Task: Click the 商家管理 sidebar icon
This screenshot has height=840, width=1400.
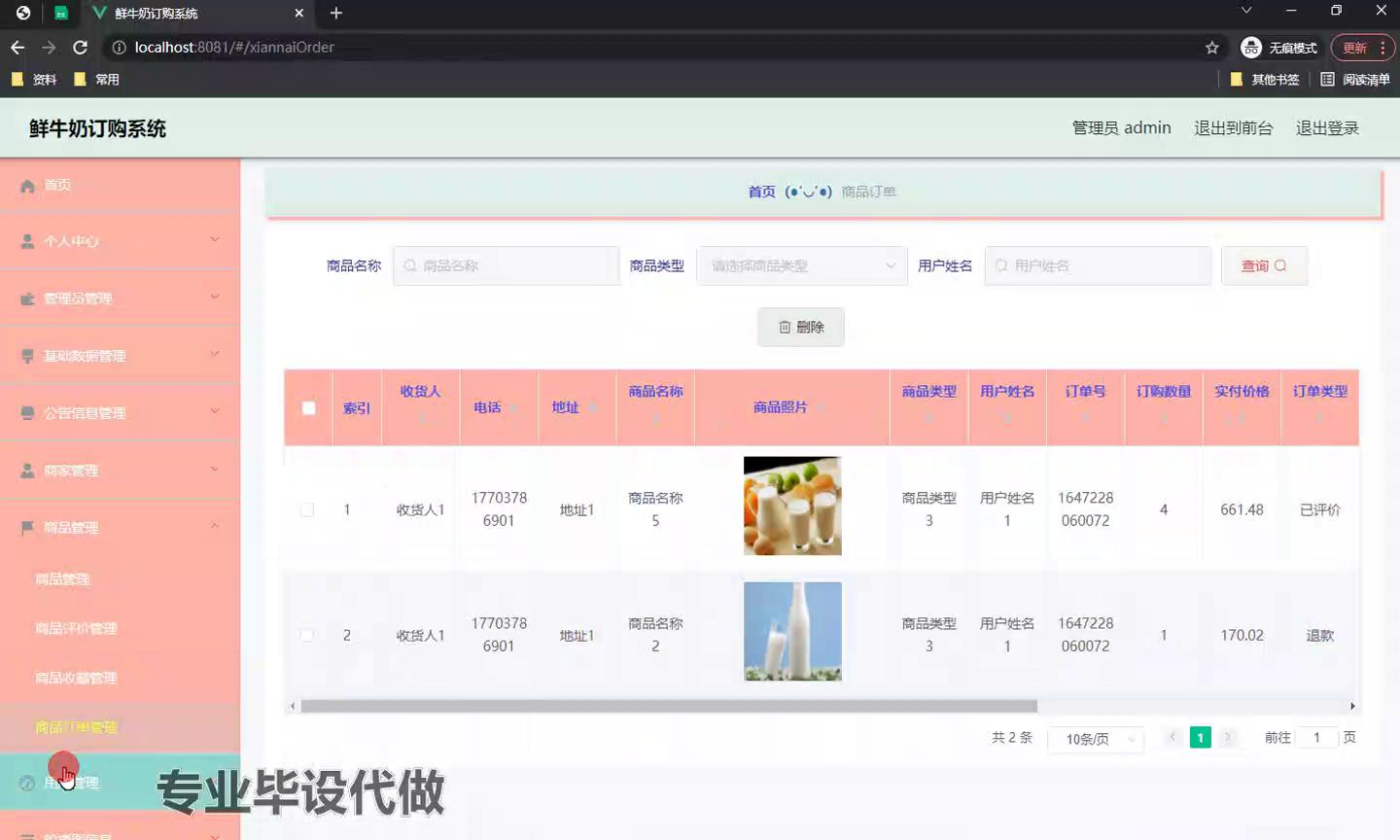Action: (27, 471)
